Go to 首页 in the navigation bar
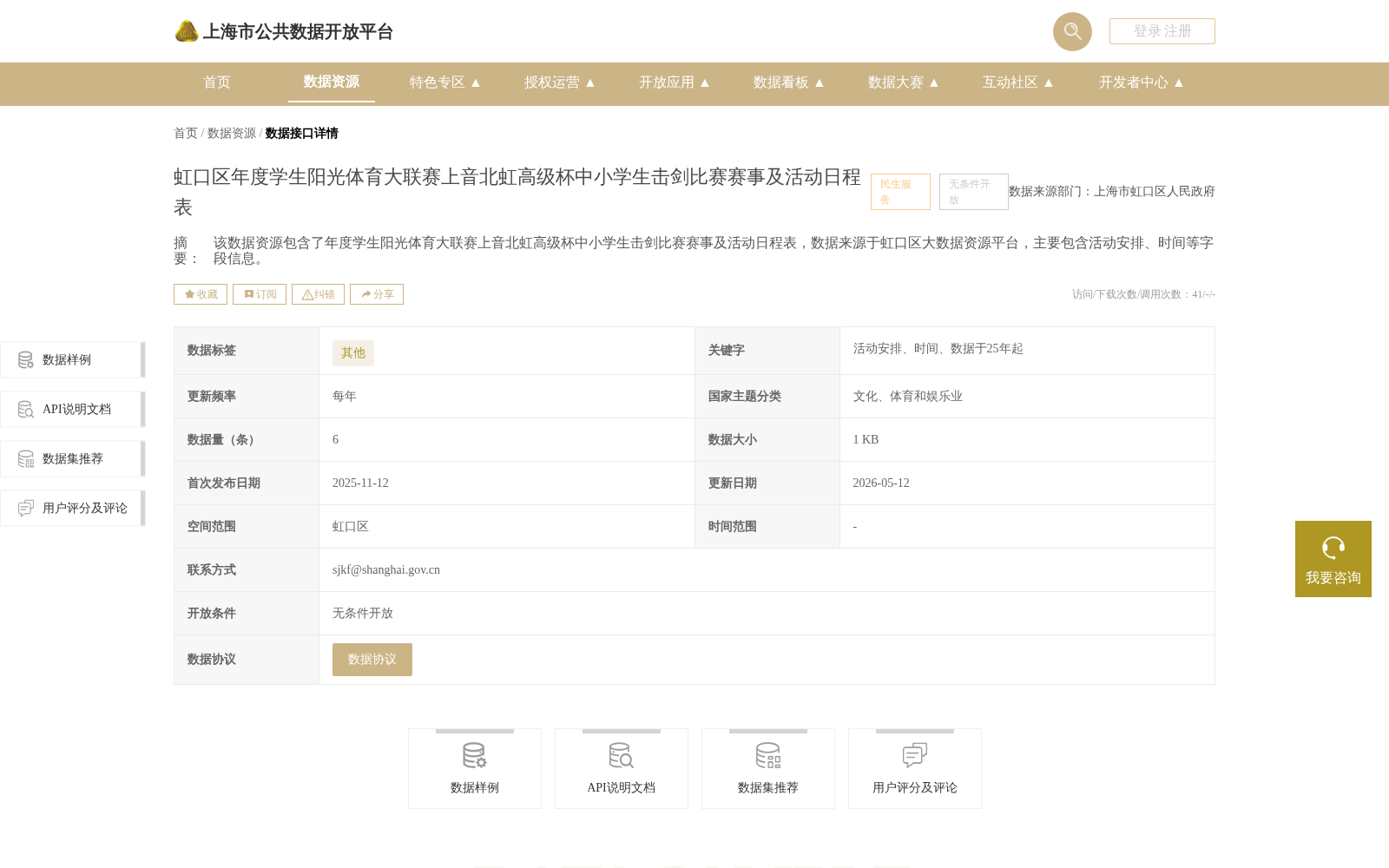This screenshot has width=1389, height=868. [217, 82]
